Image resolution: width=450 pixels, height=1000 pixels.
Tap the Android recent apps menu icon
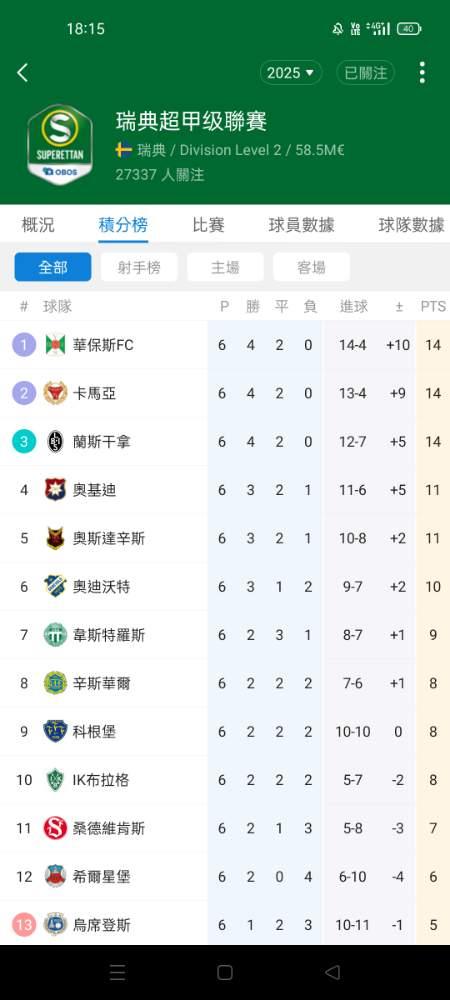pyautogui.click(x=117, y=972)
